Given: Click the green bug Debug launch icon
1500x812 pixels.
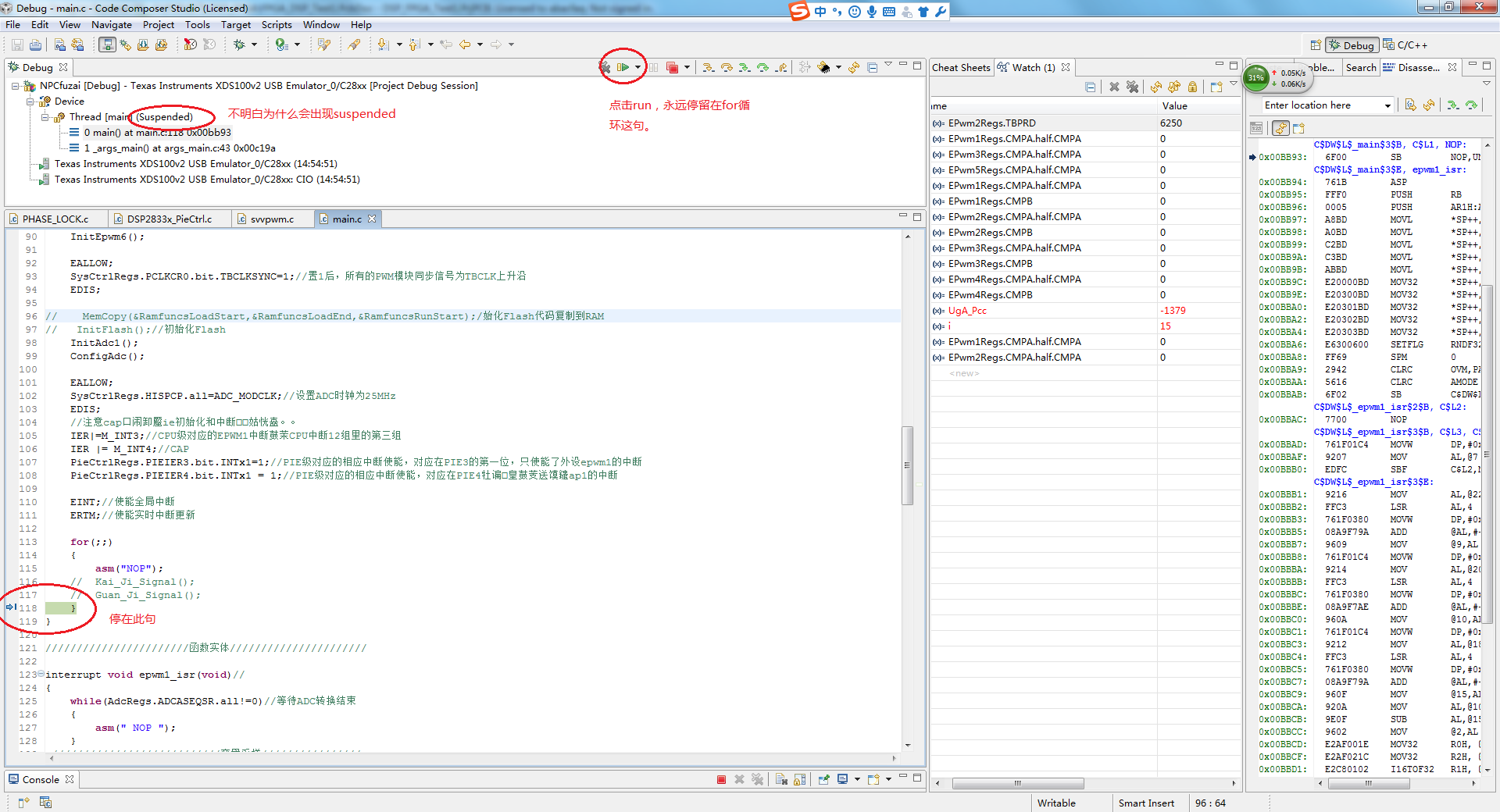Looking at the screenshot, I should [x=240, y=45].
